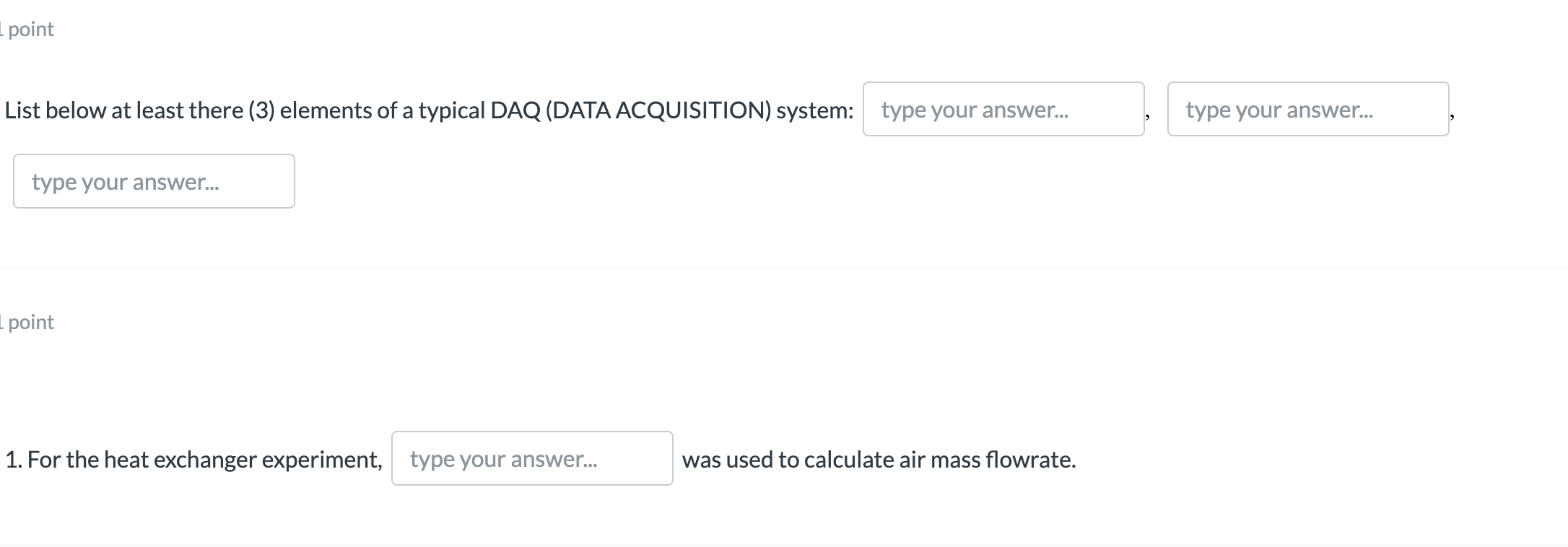Image resolution: width=1568 pixels, height=547 pixels.
Task: Click the heat exchanger experiment answer field
Action: (532, 458)
